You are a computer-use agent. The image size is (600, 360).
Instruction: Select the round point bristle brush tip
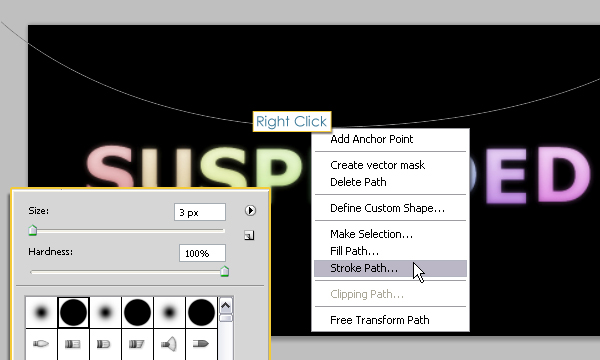tap(41, 344)
